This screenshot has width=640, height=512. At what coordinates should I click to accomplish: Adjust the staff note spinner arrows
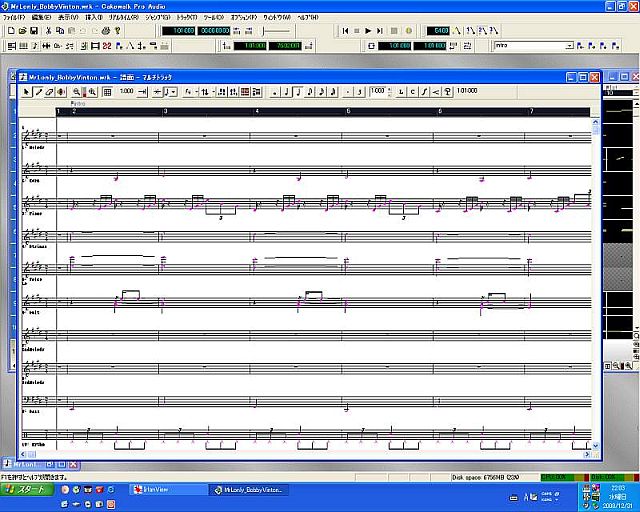point(390,92)
